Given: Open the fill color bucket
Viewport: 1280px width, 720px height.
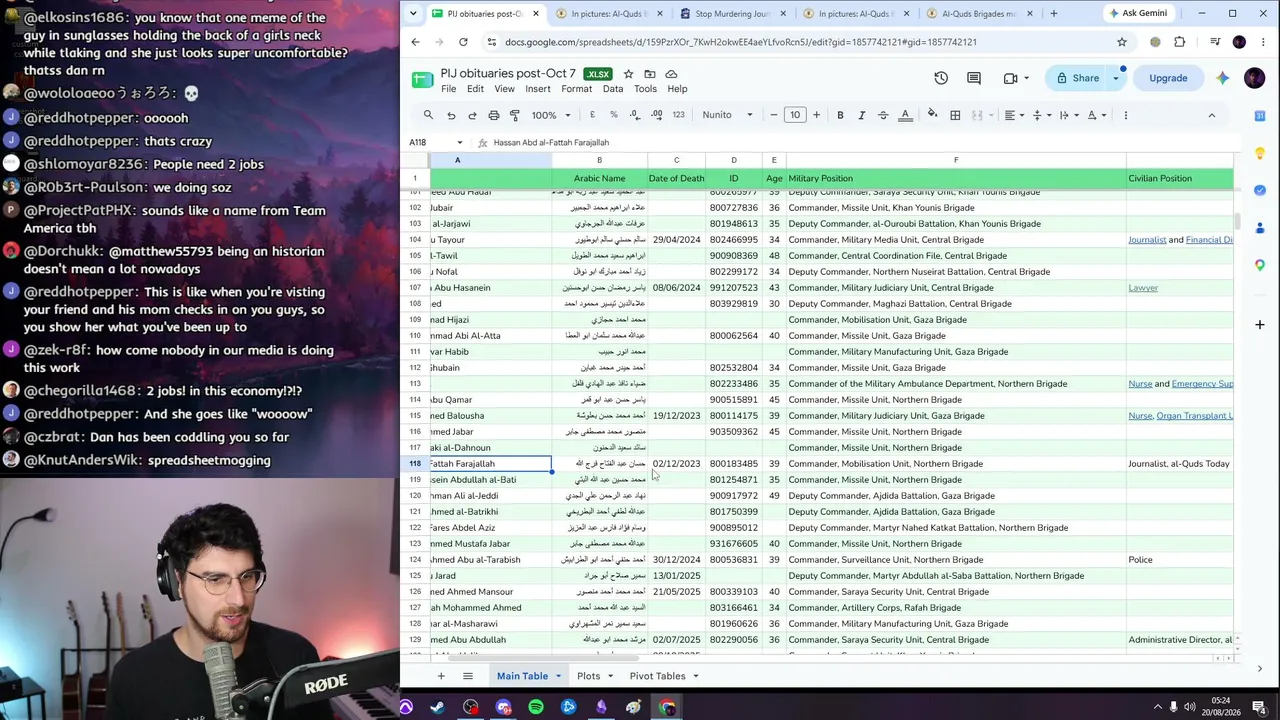Looking at the screenshot, I should [932, 115].
